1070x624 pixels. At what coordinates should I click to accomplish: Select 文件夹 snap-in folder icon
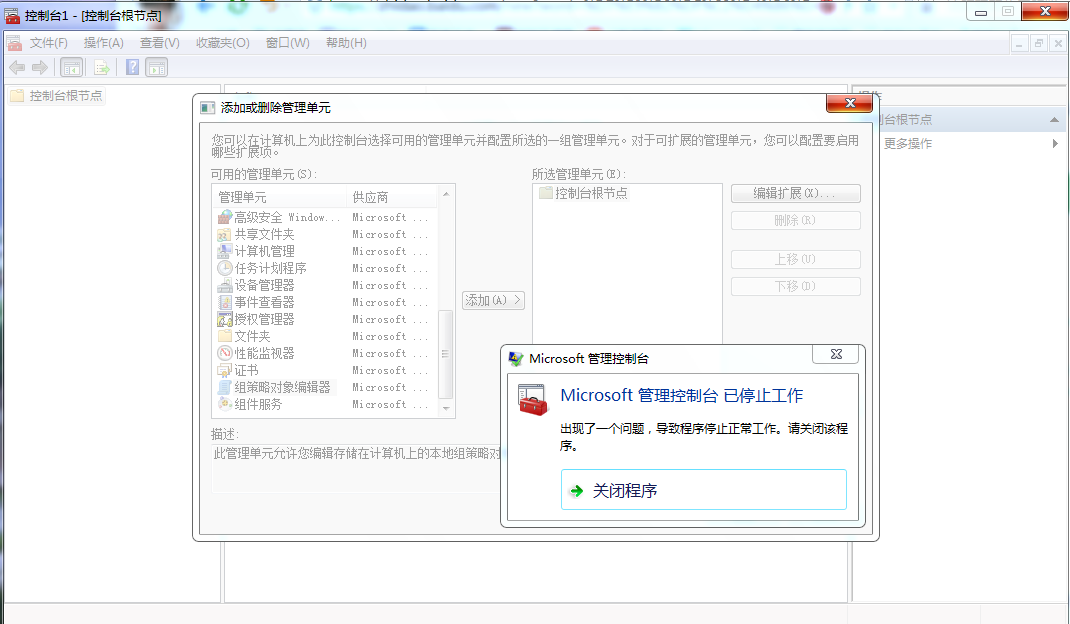[x=225, y=336]
